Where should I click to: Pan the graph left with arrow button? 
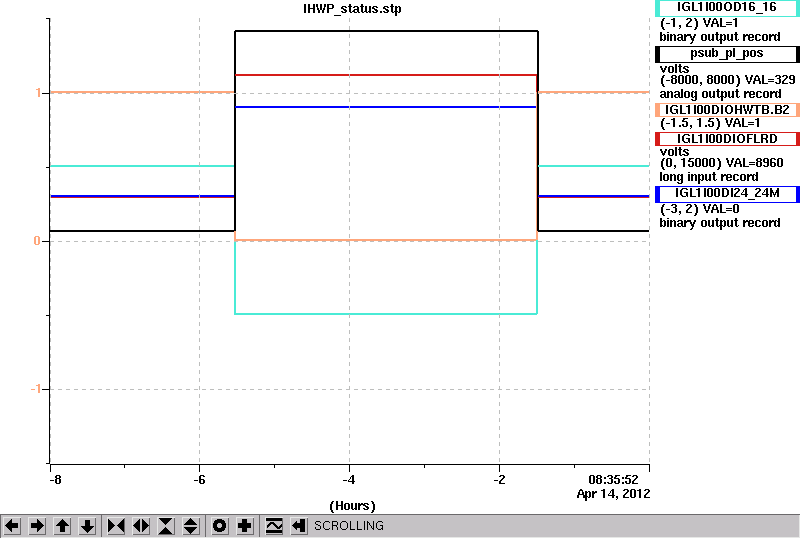tap(12, 526)
